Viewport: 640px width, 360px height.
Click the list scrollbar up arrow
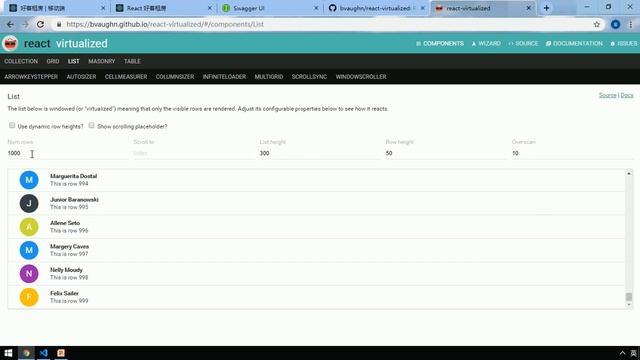click(x=629, y=173)
